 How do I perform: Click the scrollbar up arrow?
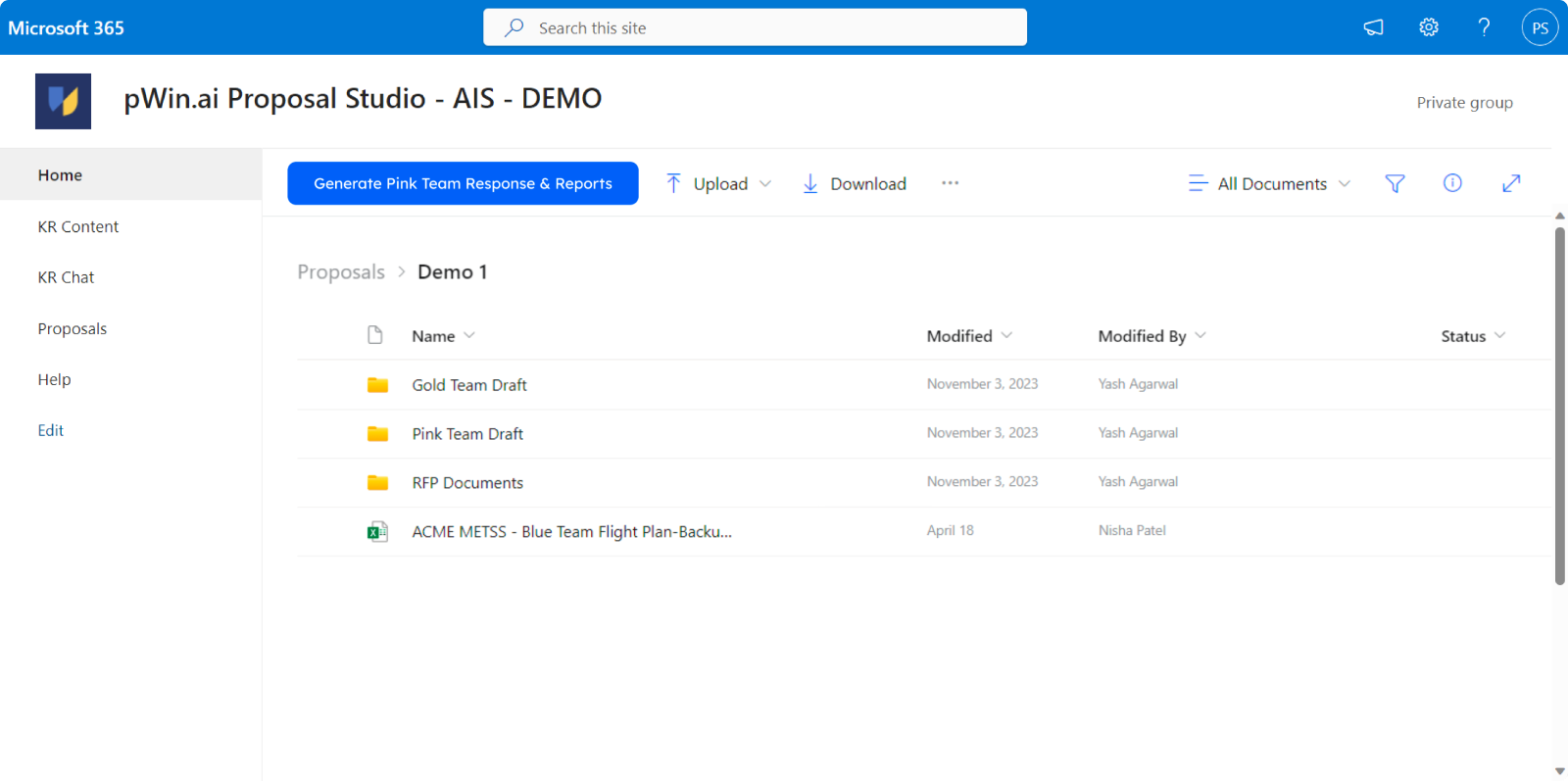click(1559, 216)
